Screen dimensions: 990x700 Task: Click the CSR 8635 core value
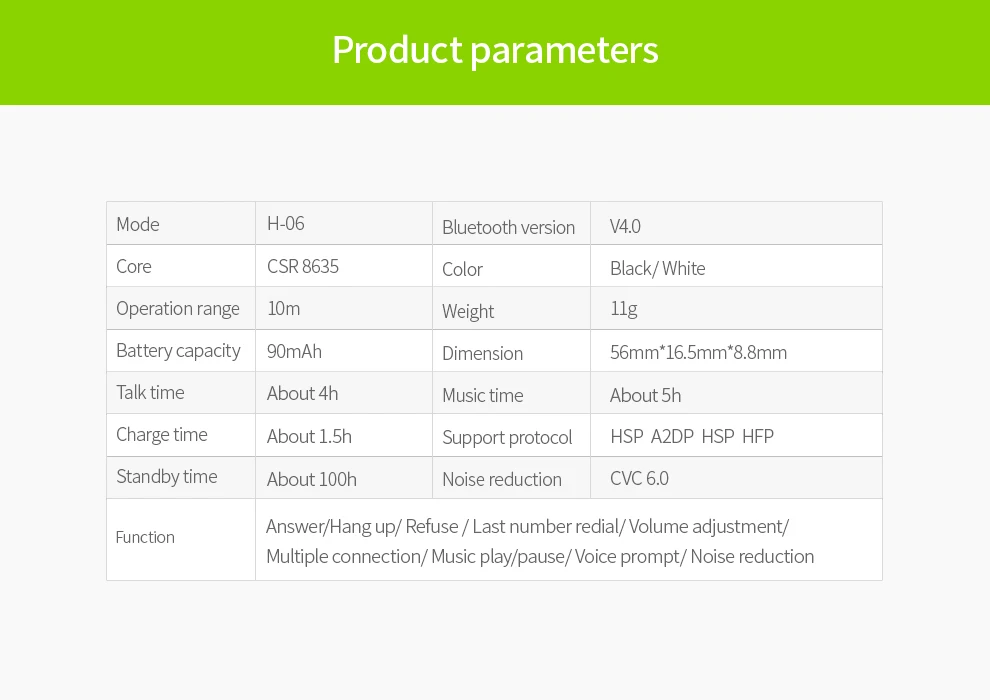click(302, 266)
